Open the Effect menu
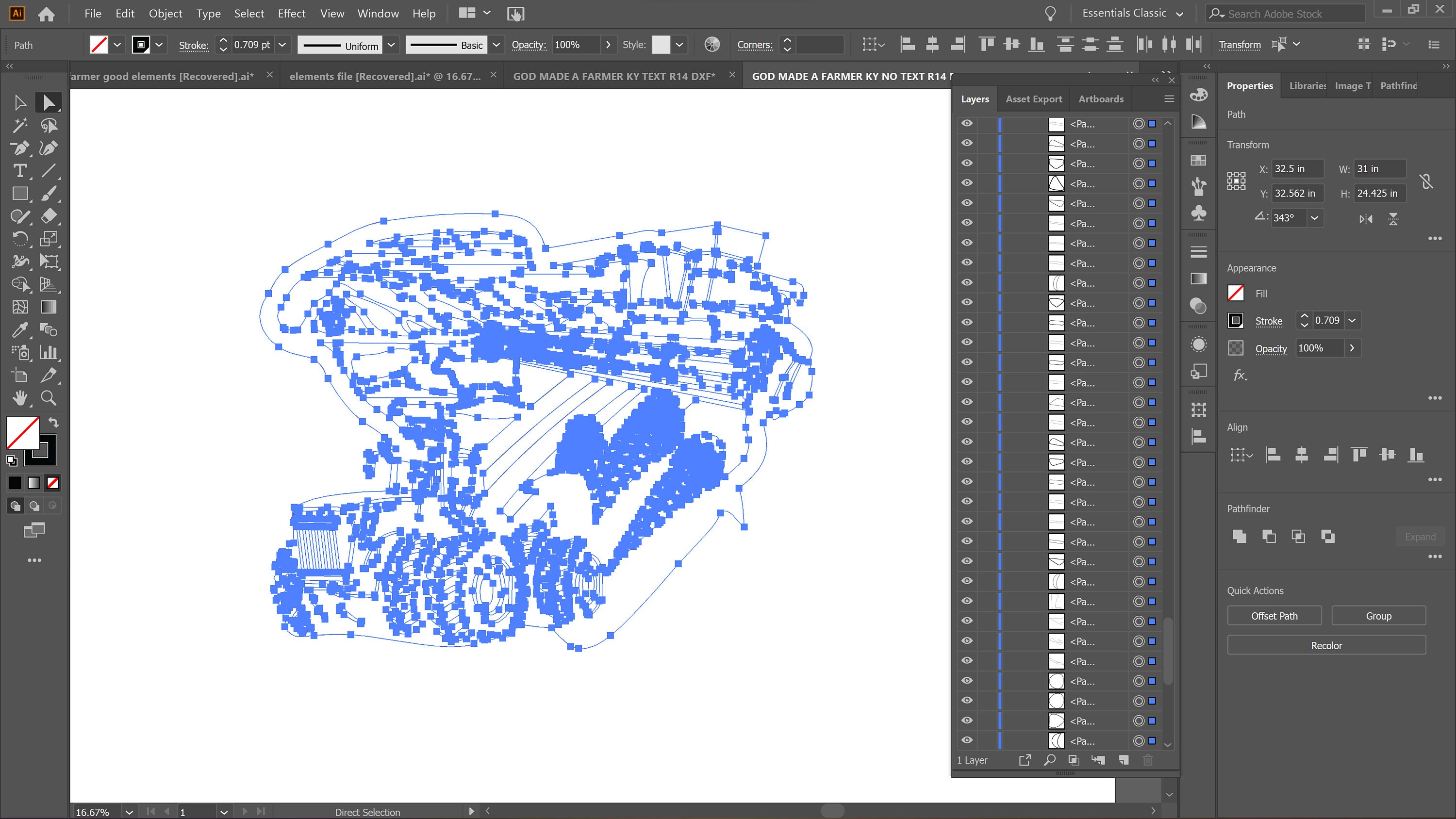This screenshot has width=1456, height=819. tap(291, 13)
